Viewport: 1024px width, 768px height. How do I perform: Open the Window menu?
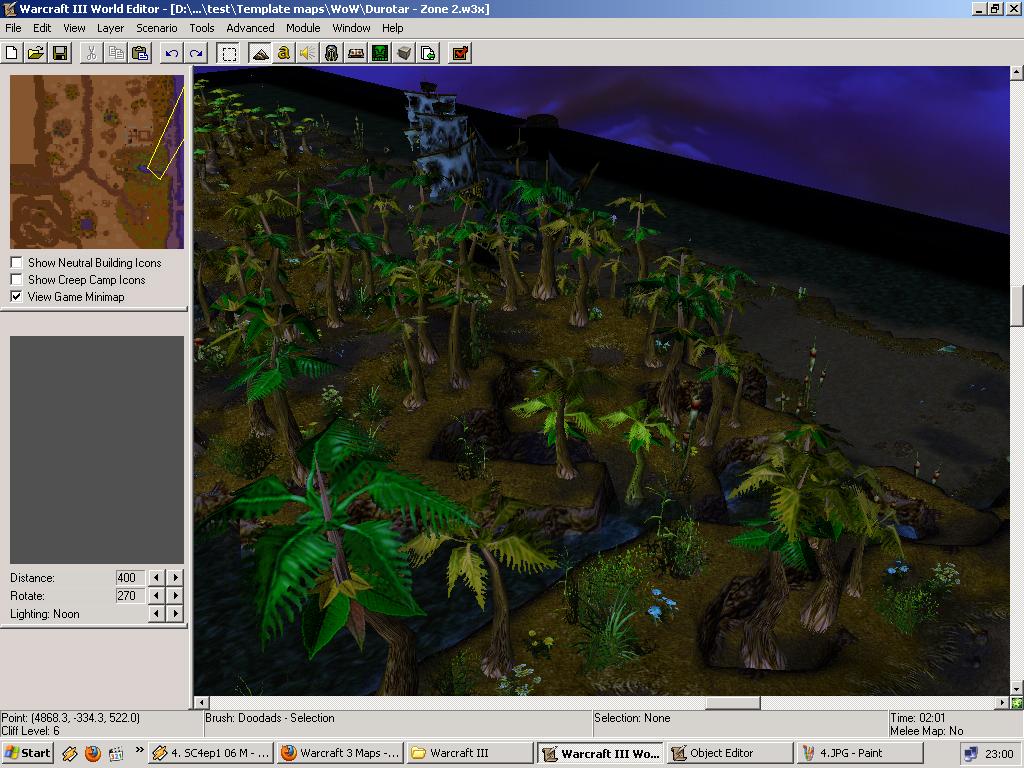[x=351, y=28]
